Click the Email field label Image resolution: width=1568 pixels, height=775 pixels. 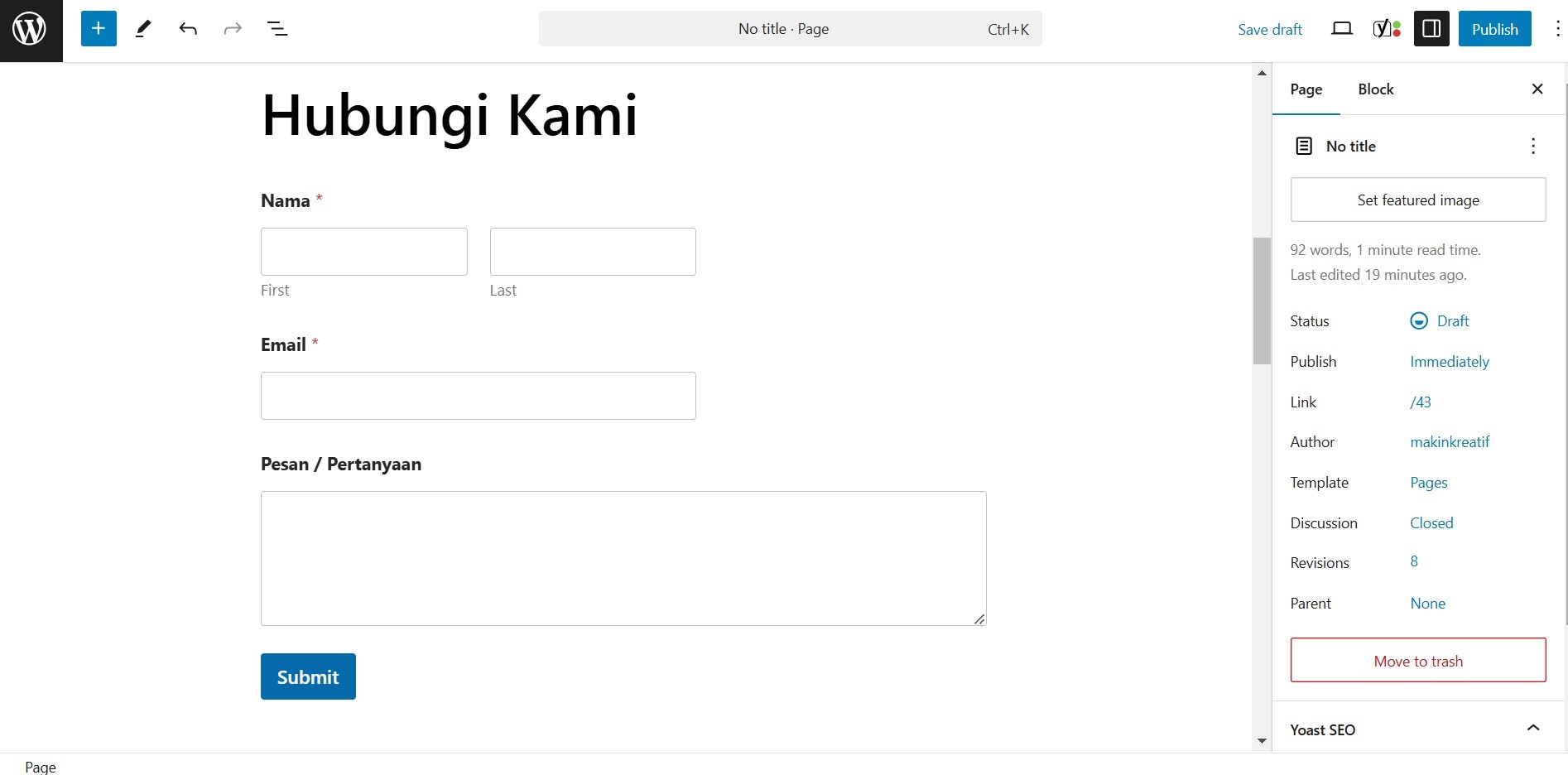pyautogui.click(x=283, y=344)
